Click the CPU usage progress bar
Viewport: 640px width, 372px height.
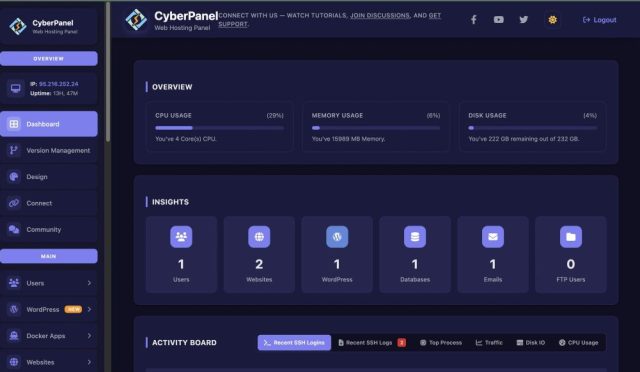click(219, 128)
